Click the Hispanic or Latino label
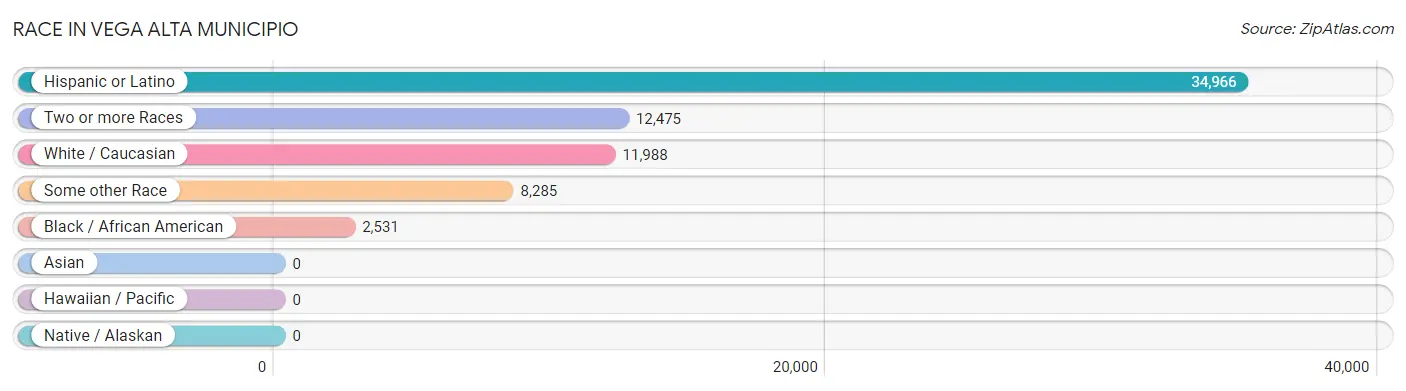This screenshot has height=391, width=1406. coord(109,82)
